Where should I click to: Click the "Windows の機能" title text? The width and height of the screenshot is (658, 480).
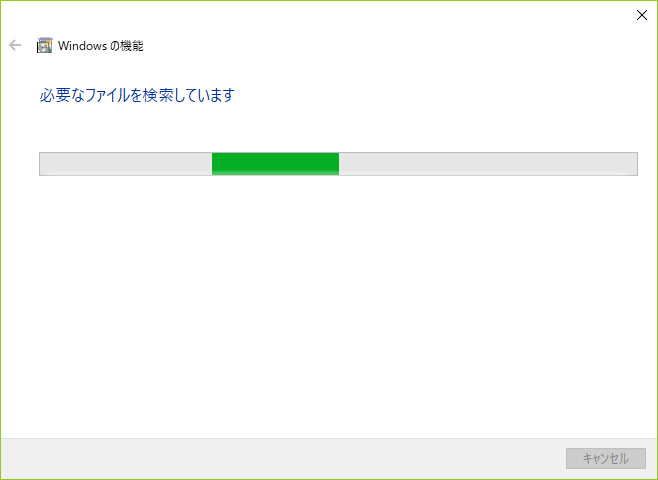tap(101, 45)
